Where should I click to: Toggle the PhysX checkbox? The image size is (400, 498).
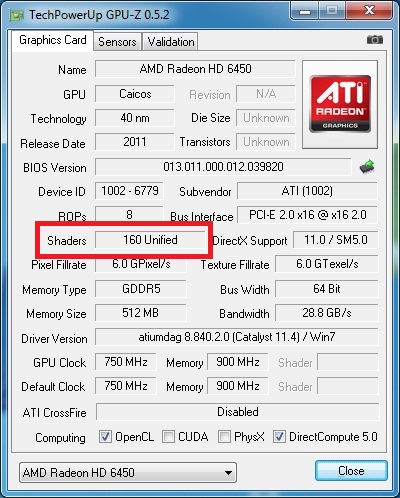click(224, 436)
